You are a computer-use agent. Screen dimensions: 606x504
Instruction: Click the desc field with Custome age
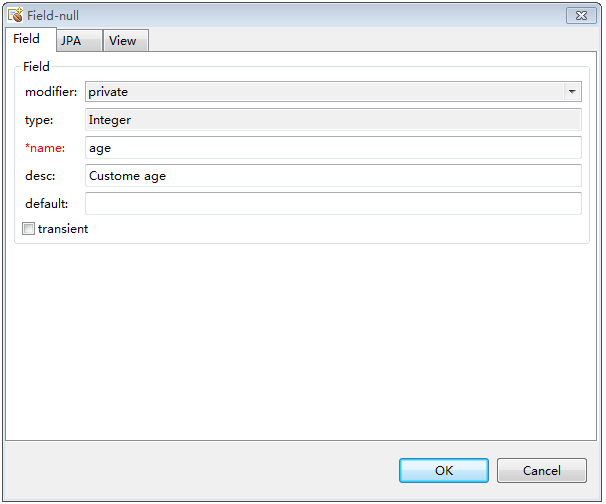pos(333,176)
